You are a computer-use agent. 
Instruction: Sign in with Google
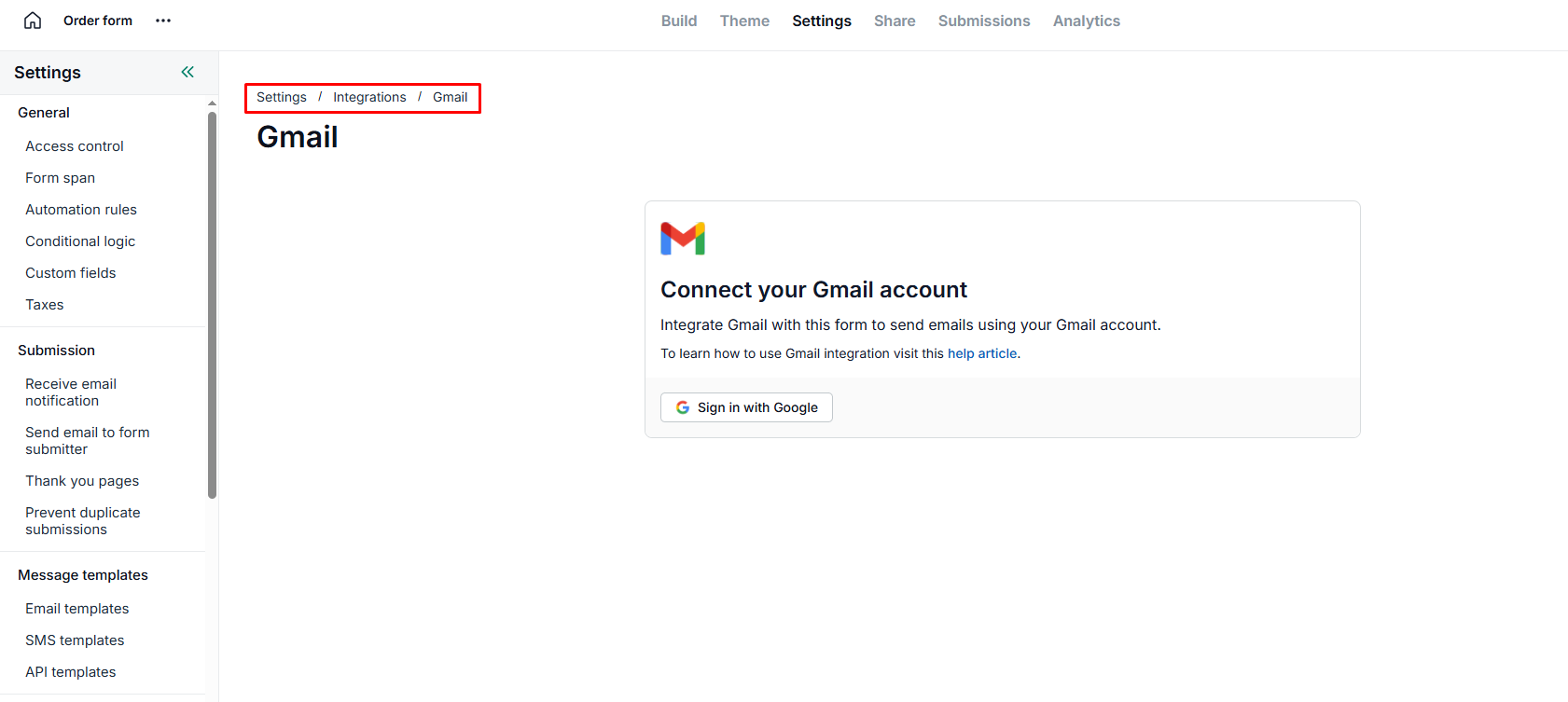[x=746, y=407]
